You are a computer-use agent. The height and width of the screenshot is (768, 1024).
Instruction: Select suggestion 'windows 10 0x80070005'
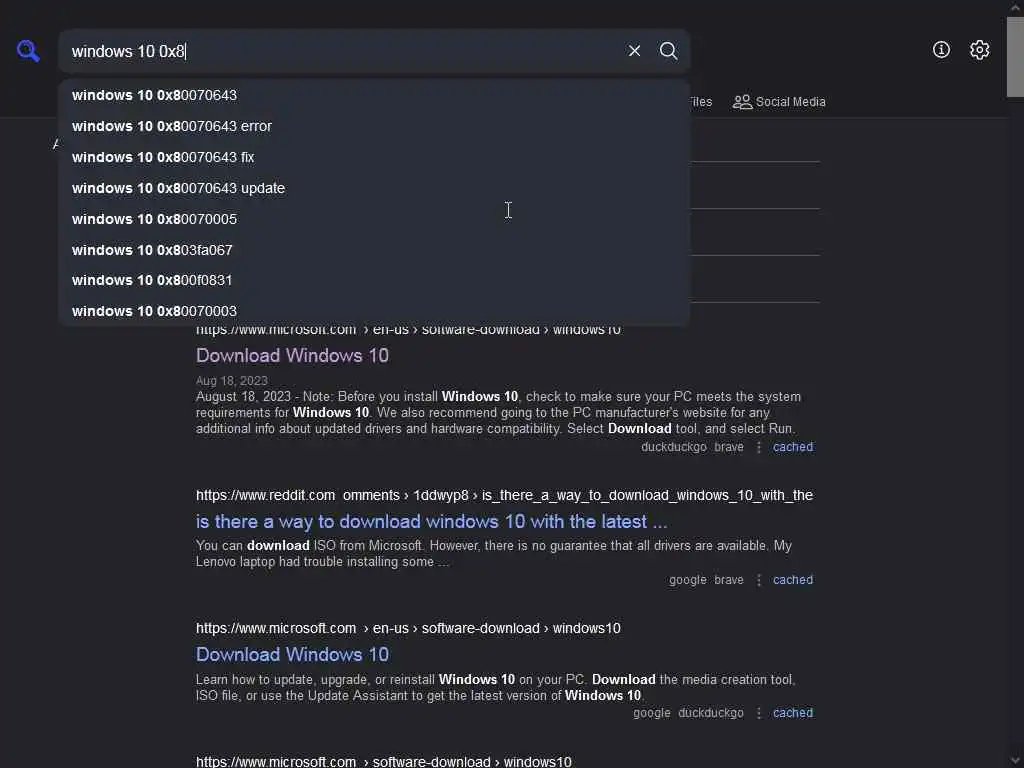coord(374,219)
